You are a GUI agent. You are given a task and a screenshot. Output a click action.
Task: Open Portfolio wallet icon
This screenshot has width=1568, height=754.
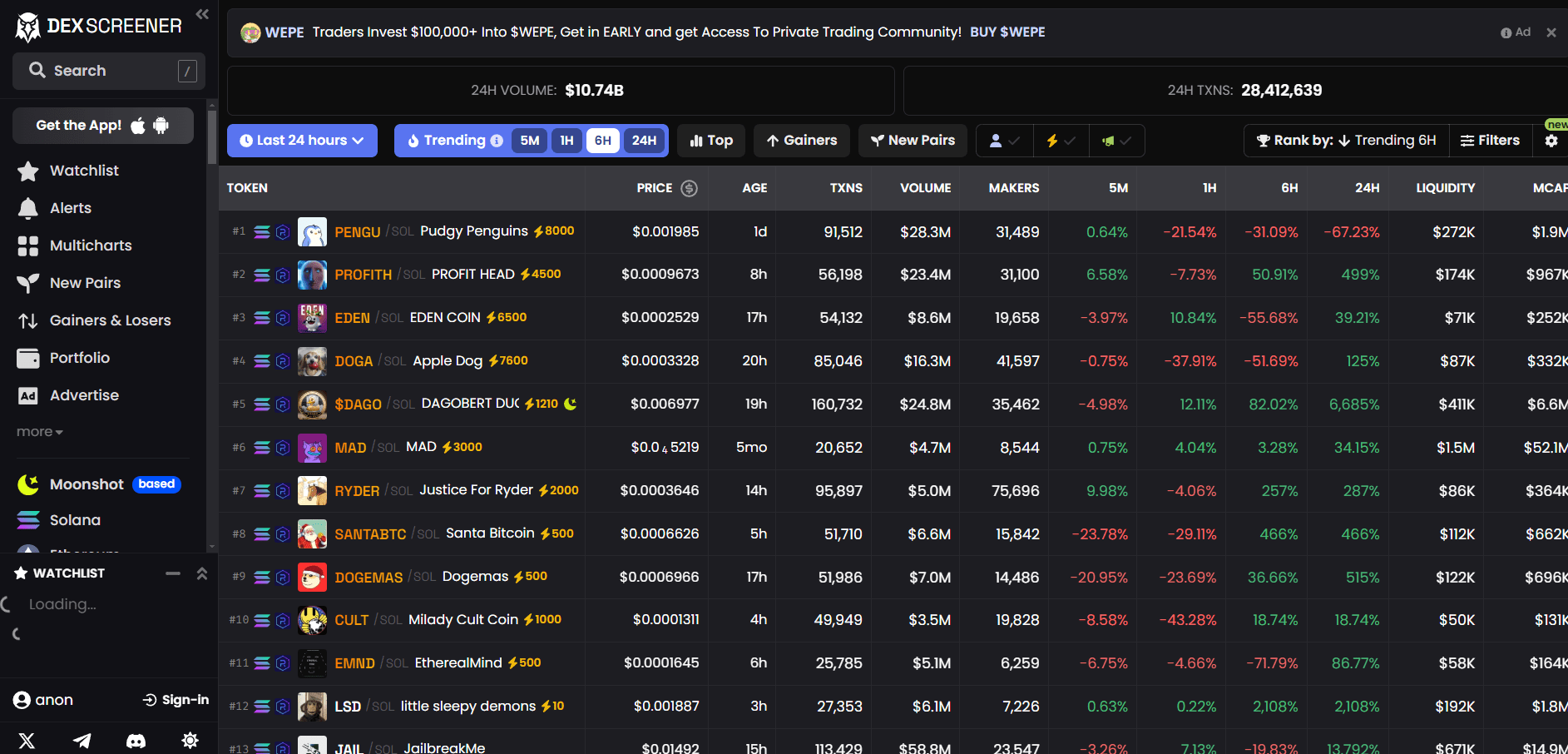click(x=28, y=358)
